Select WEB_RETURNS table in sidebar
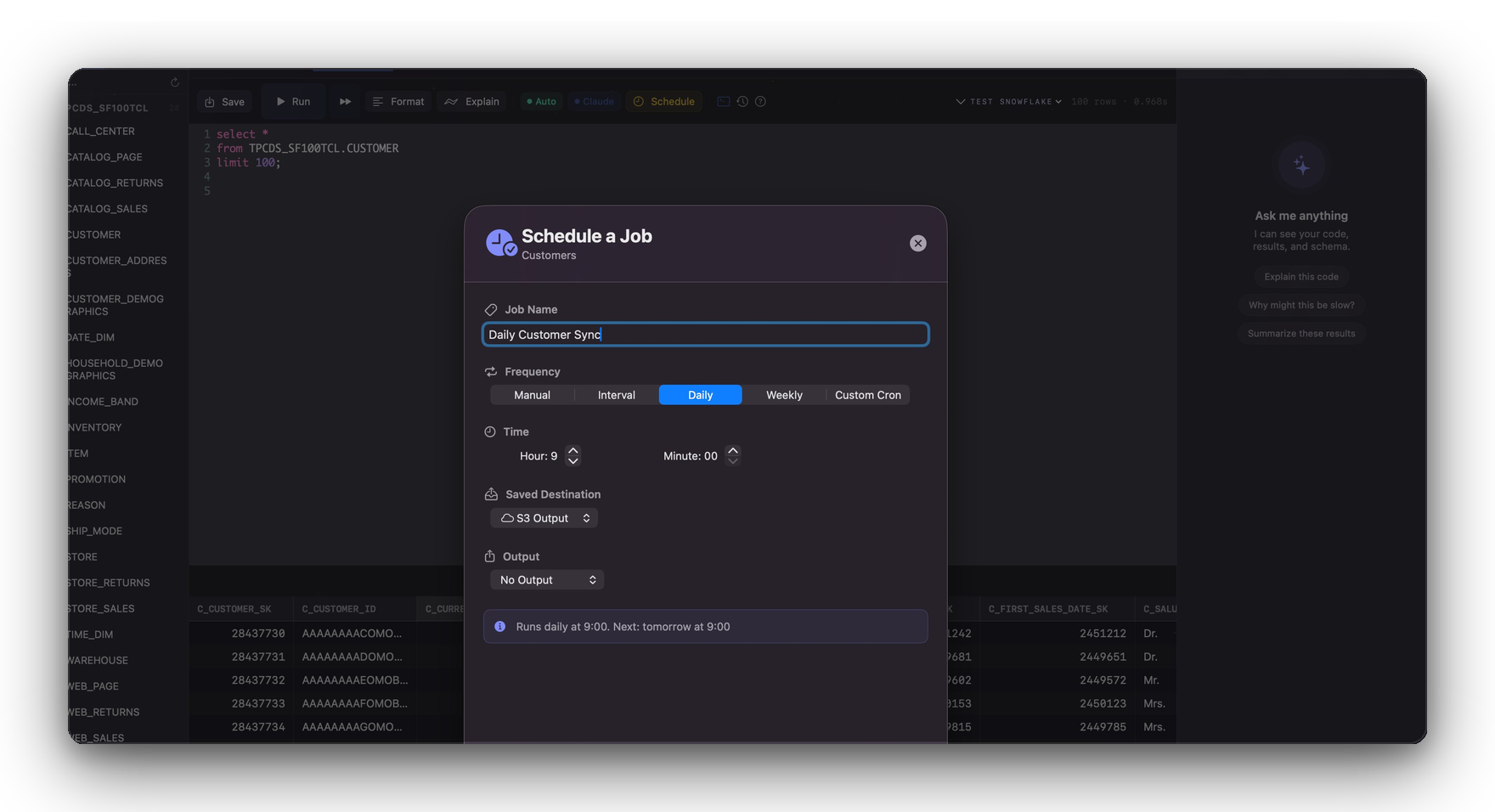 (x=104, y=713)
